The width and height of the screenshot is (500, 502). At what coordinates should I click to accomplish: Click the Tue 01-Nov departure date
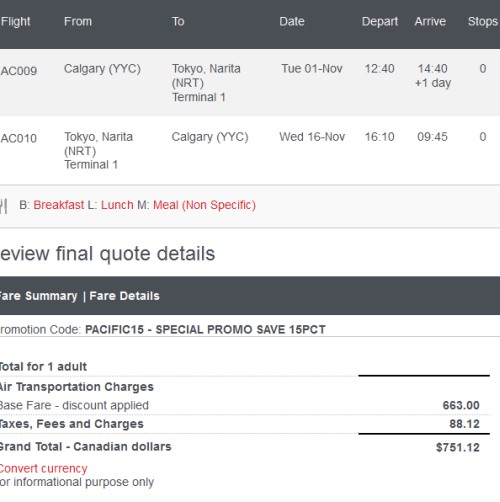pyautogui.click(x=312, y=69)
